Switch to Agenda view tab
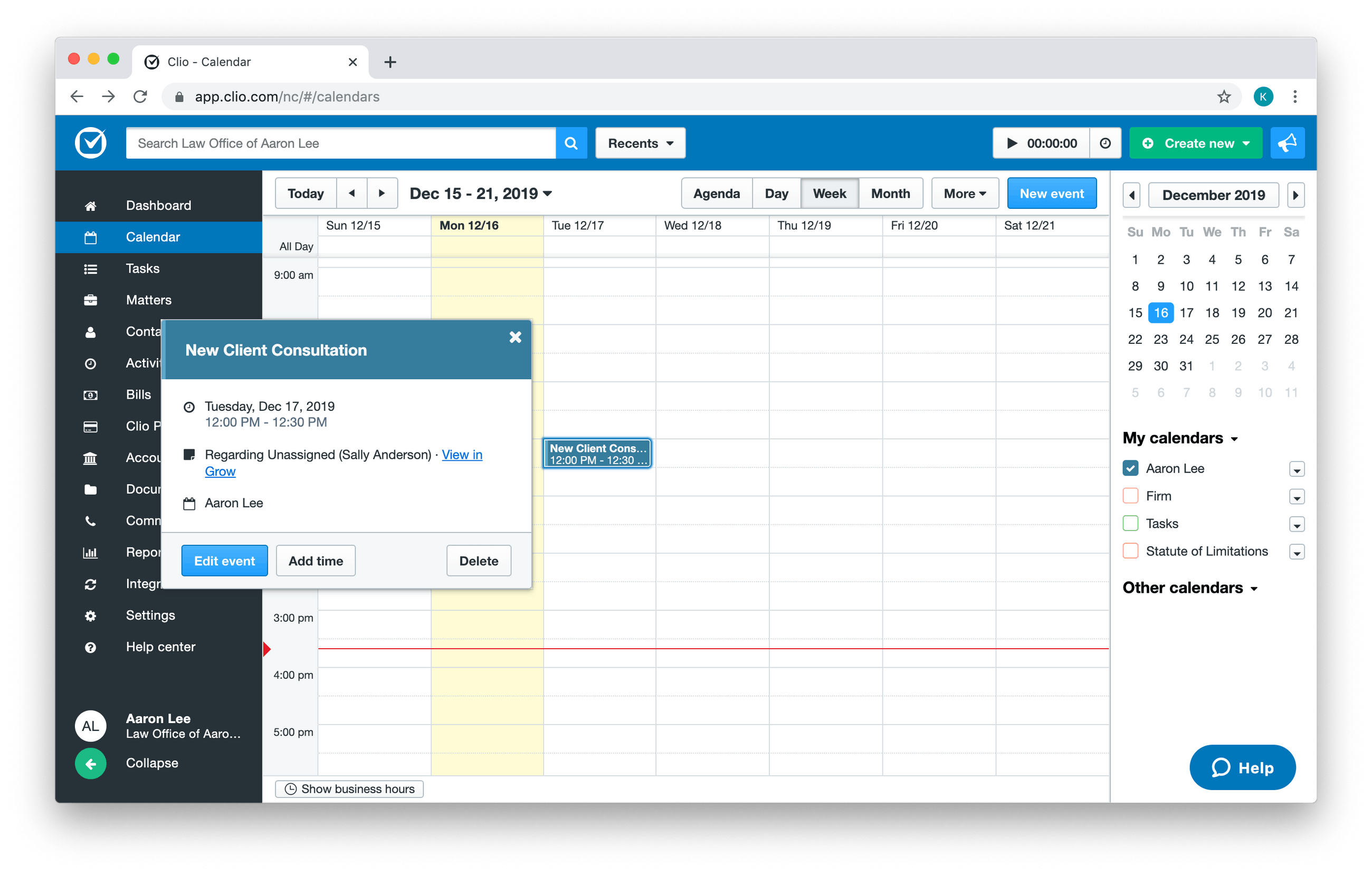The height and width of the screenshot is (876, 1372). click(x=716, y=194)
